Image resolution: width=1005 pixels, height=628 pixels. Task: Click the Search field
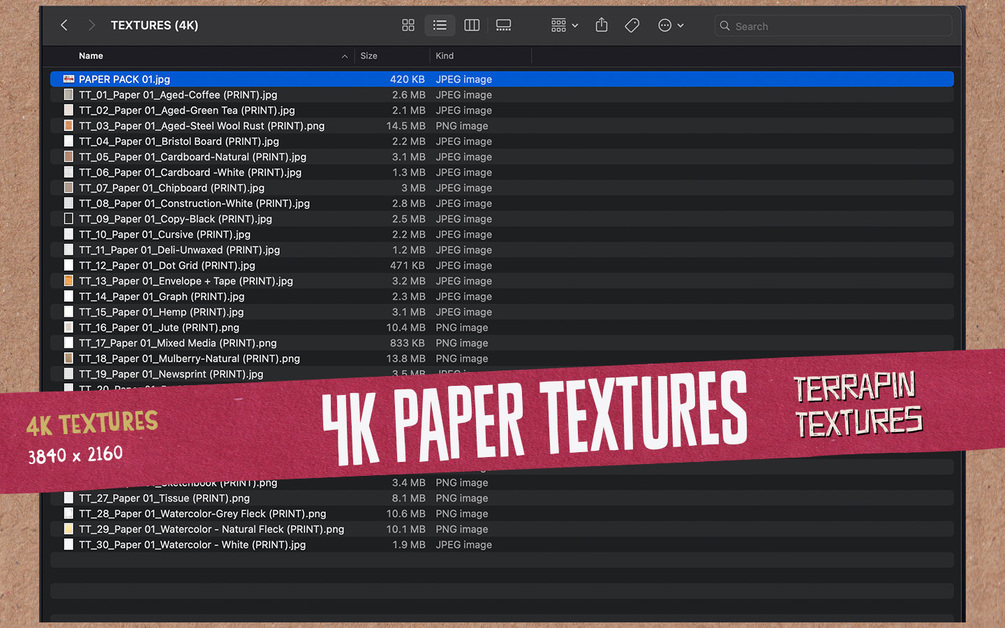click(833, 26)
